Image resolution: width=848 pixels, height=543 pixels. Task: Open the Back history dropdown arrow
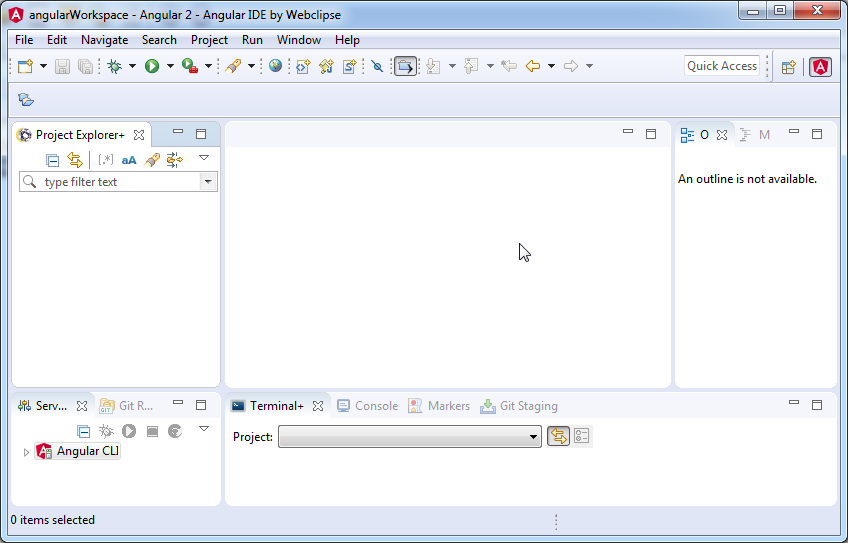click(551, 66)
